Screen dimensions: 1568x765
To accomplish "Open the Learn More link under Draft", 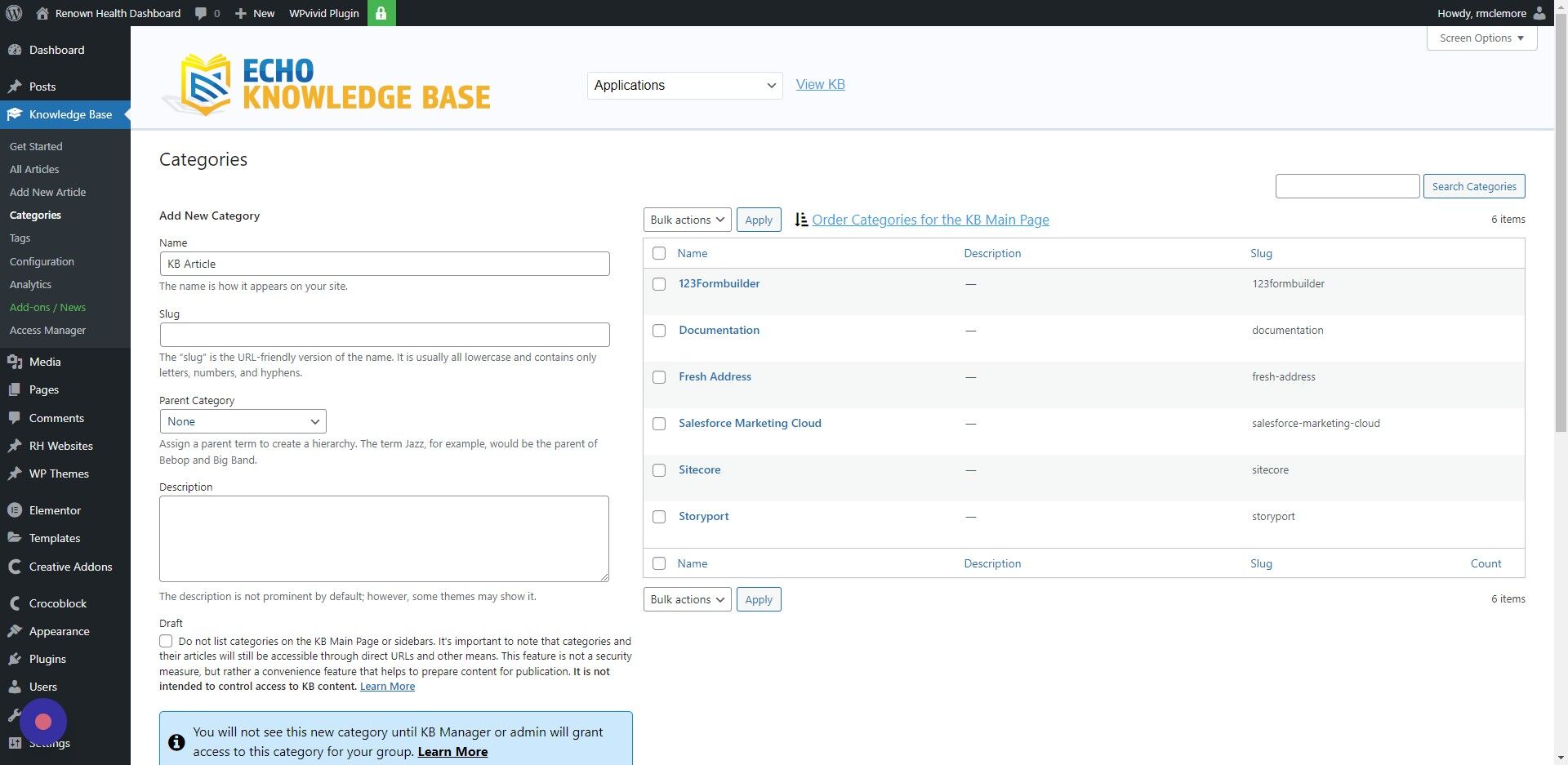I will [387, 687].
